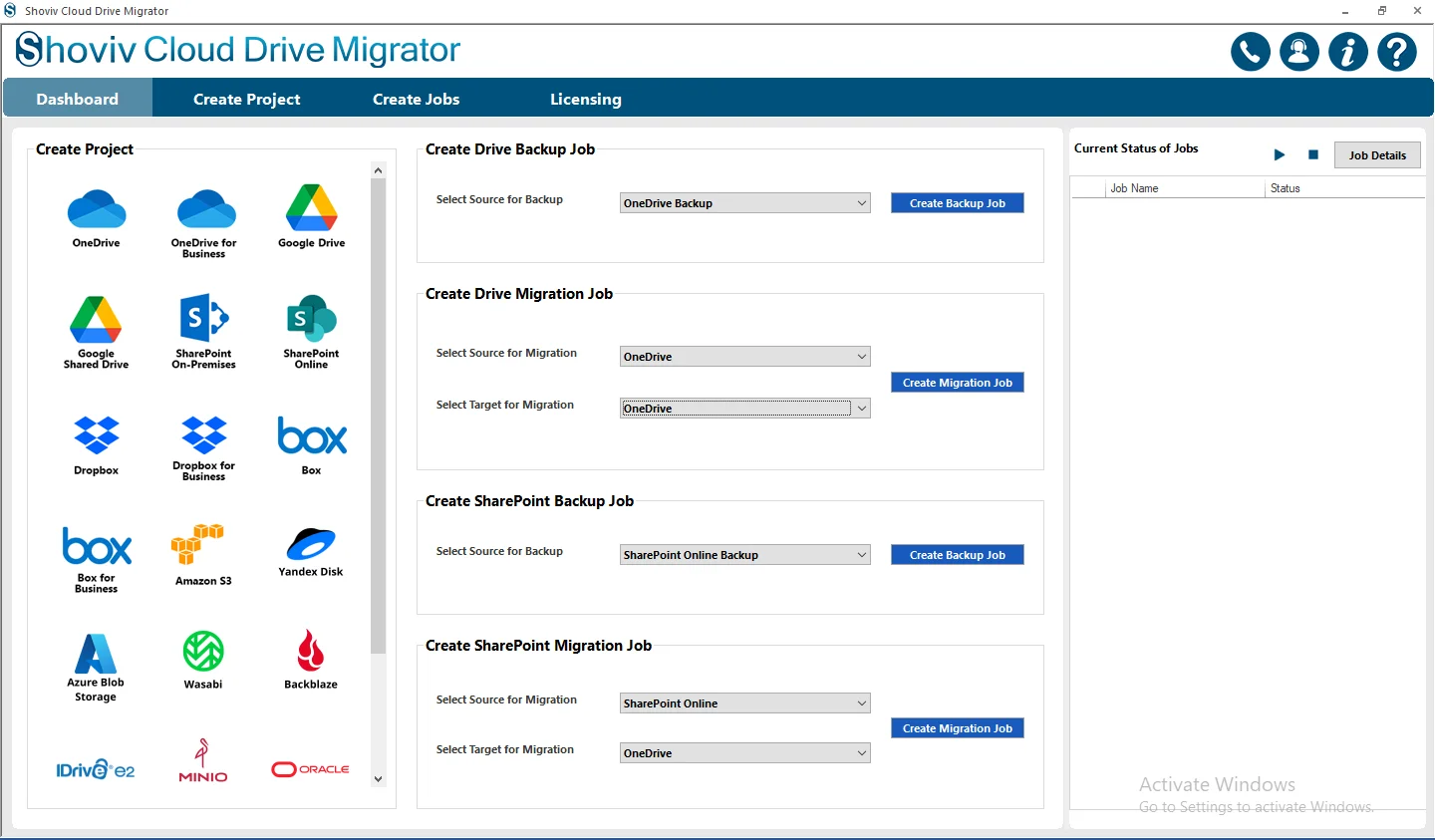The width and height of the screenshot is (1435, 840).
Task: Open Yandex Disk project icon
Action: (312, 544)
